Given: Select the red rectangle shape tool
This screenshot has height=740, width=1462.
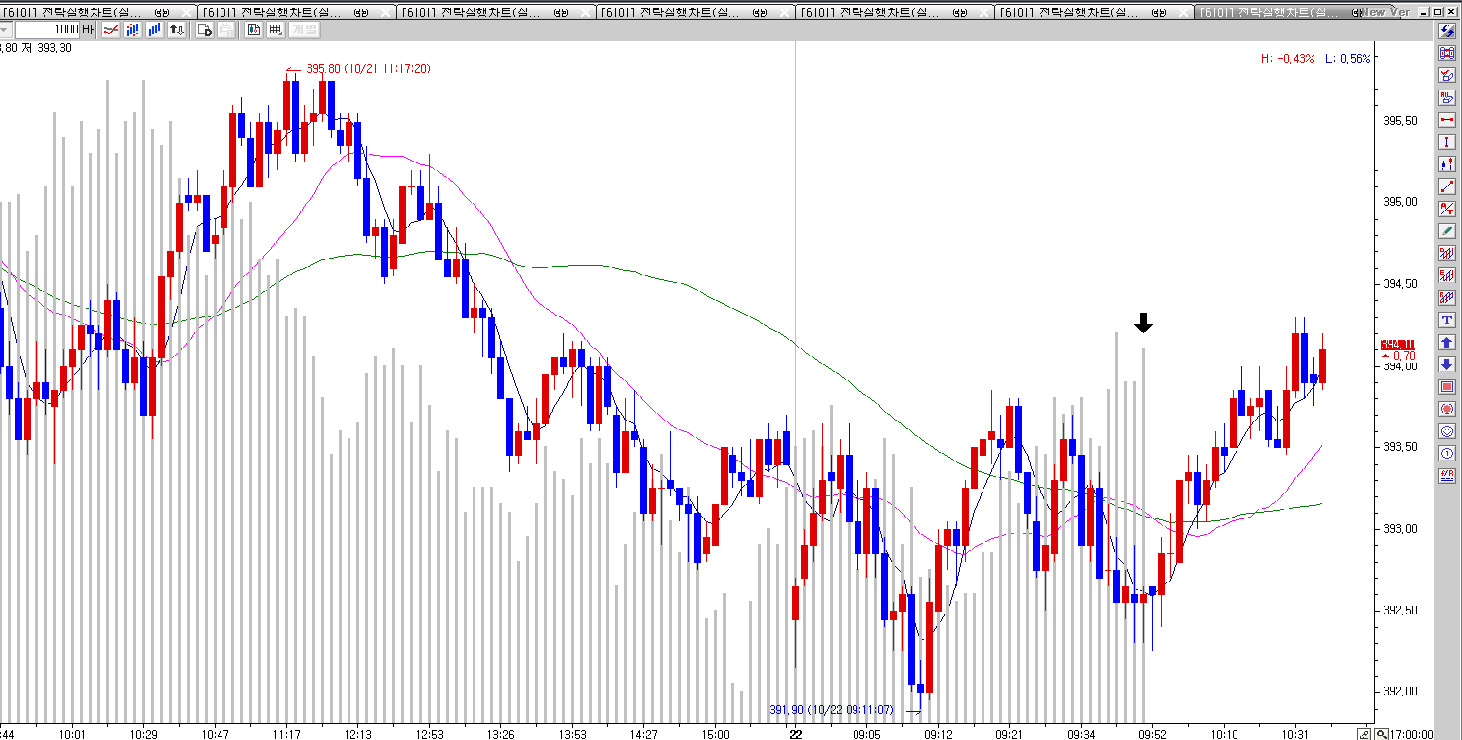Looking at the screenshot, I should point(1446,387).
